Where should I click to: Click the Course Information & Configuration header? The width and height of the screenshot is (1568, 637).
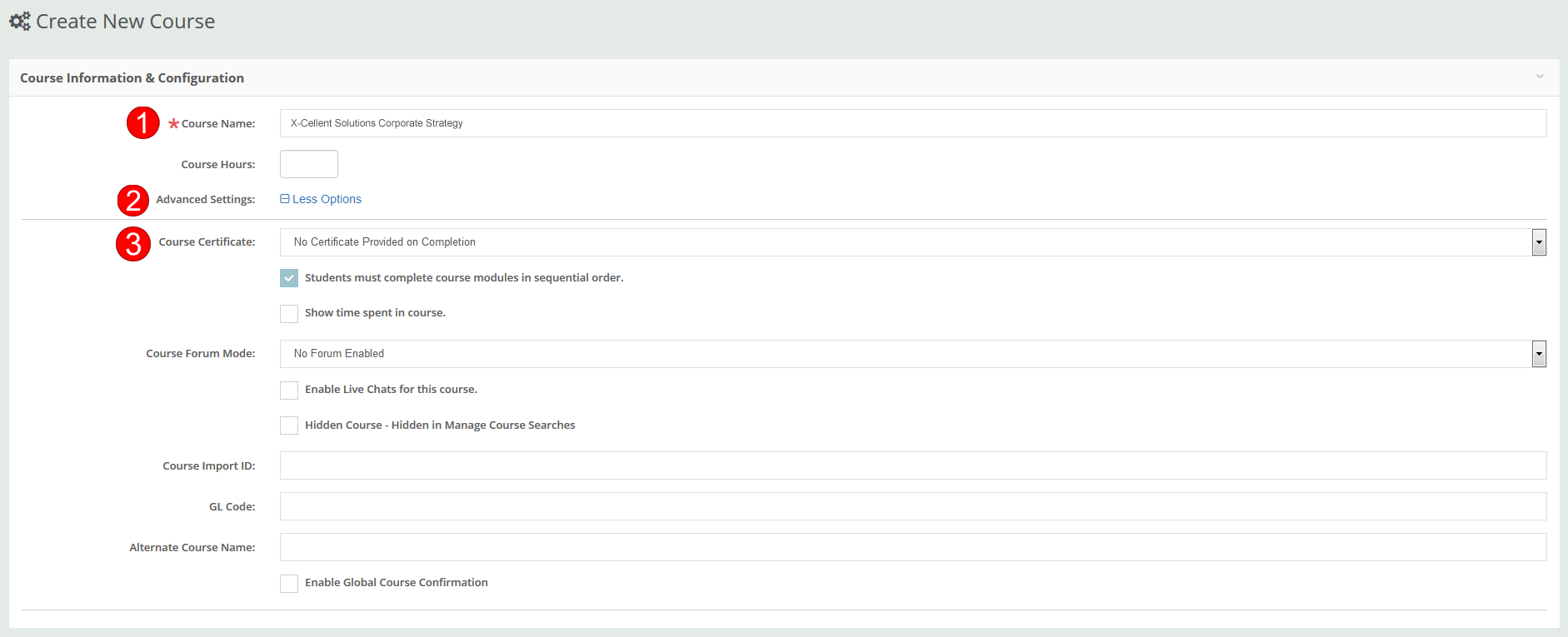coord(132,77)
